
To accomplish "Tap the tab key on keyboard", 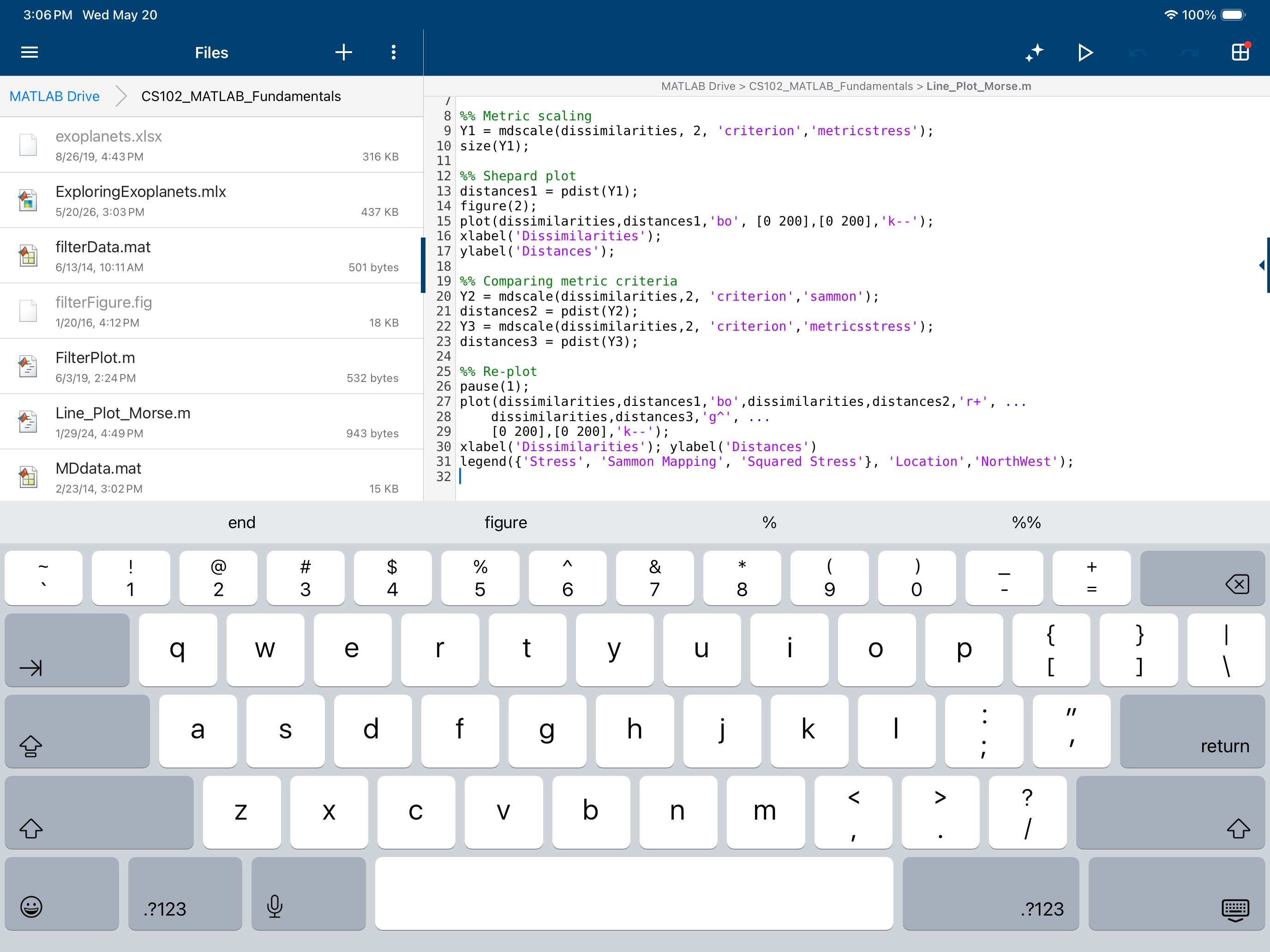I will point(67,649).
